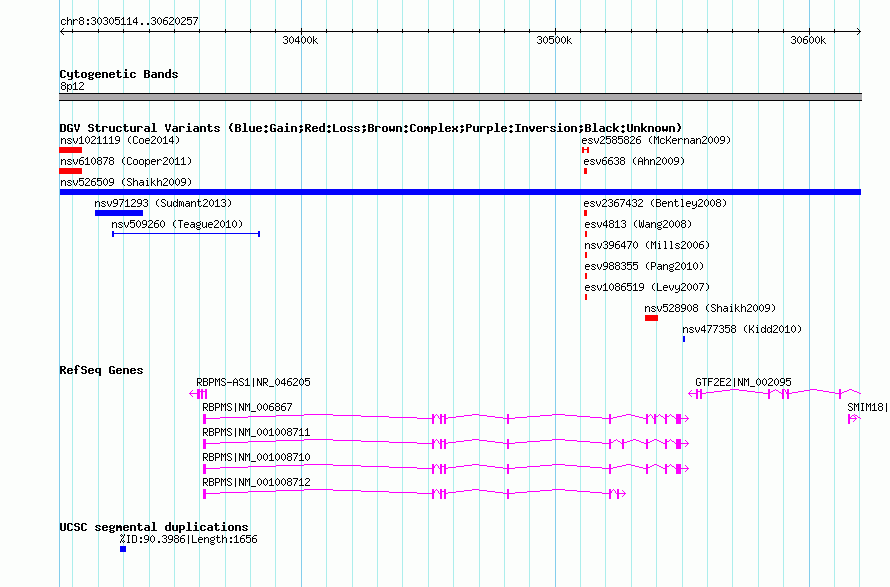The width and height of the screenshot is (890, 587).
Task: Click the thin blue nsv509260 variant line
Action: (186, 234)
